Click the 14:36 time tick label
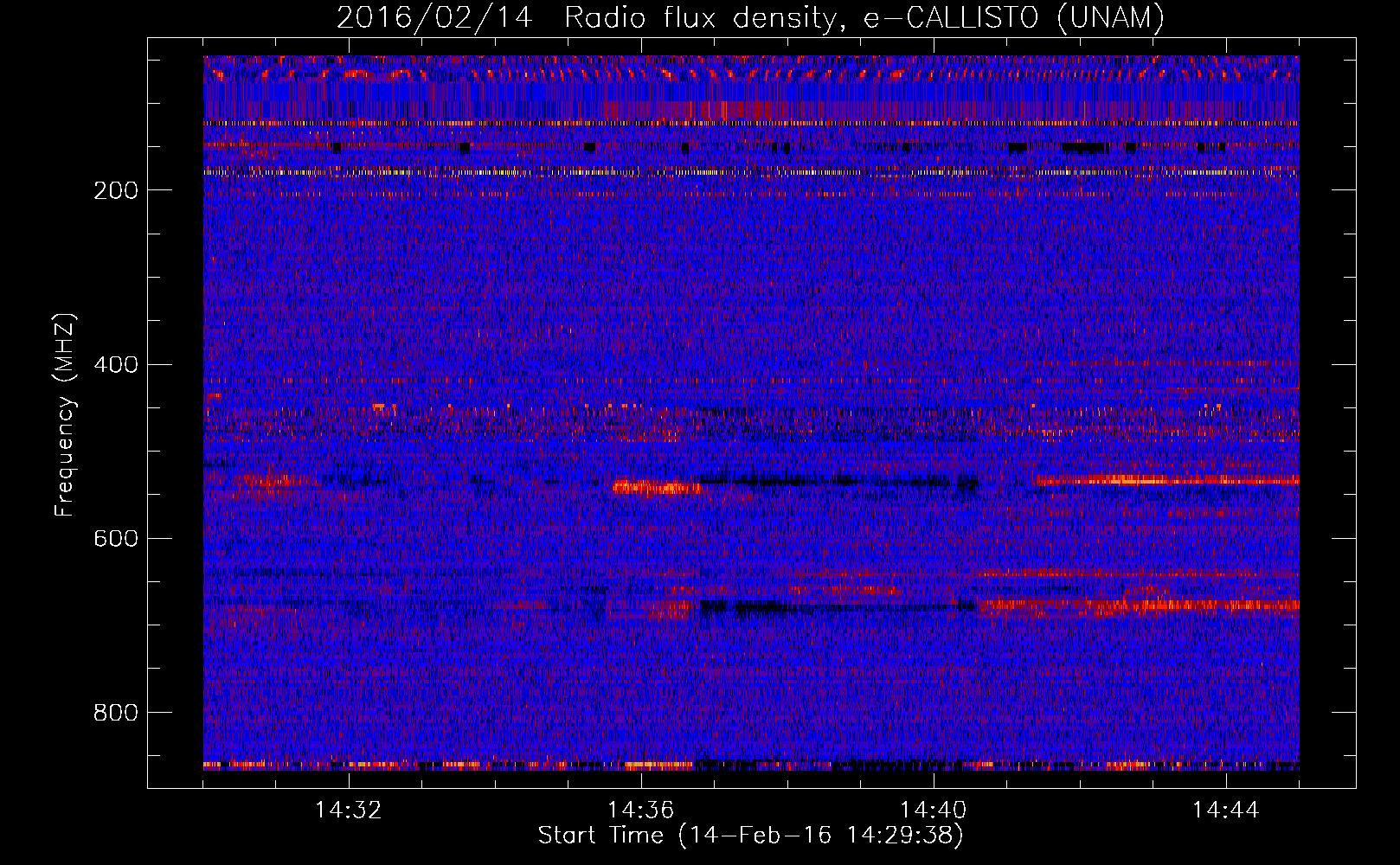Image resolution: width=1400 pixels, height=865 pixels. 640,810
